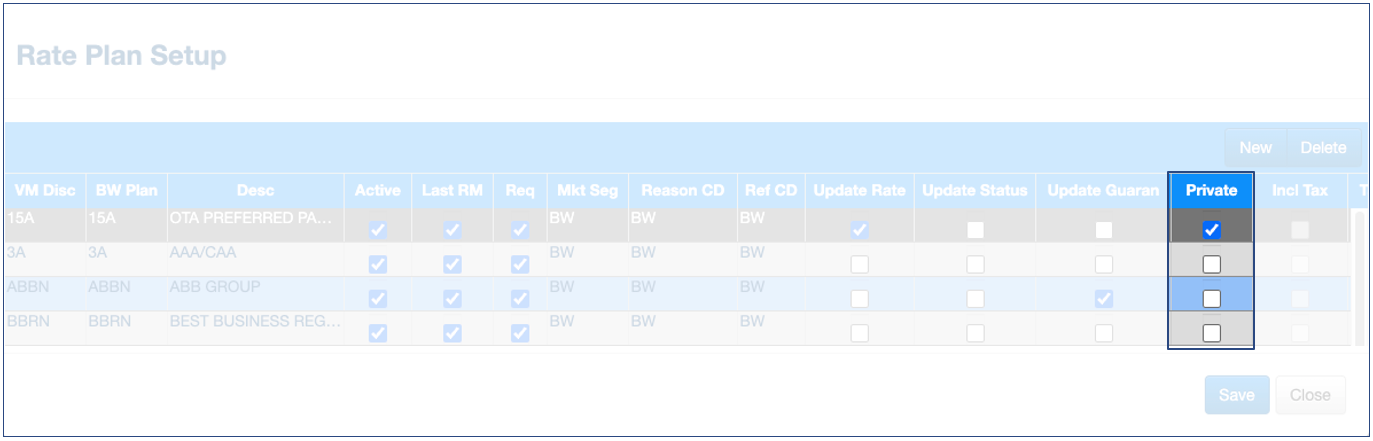1373x441 pixels.
Task: Toggle Active checkbox for AAA/CAA row
Action: [377, 264]
